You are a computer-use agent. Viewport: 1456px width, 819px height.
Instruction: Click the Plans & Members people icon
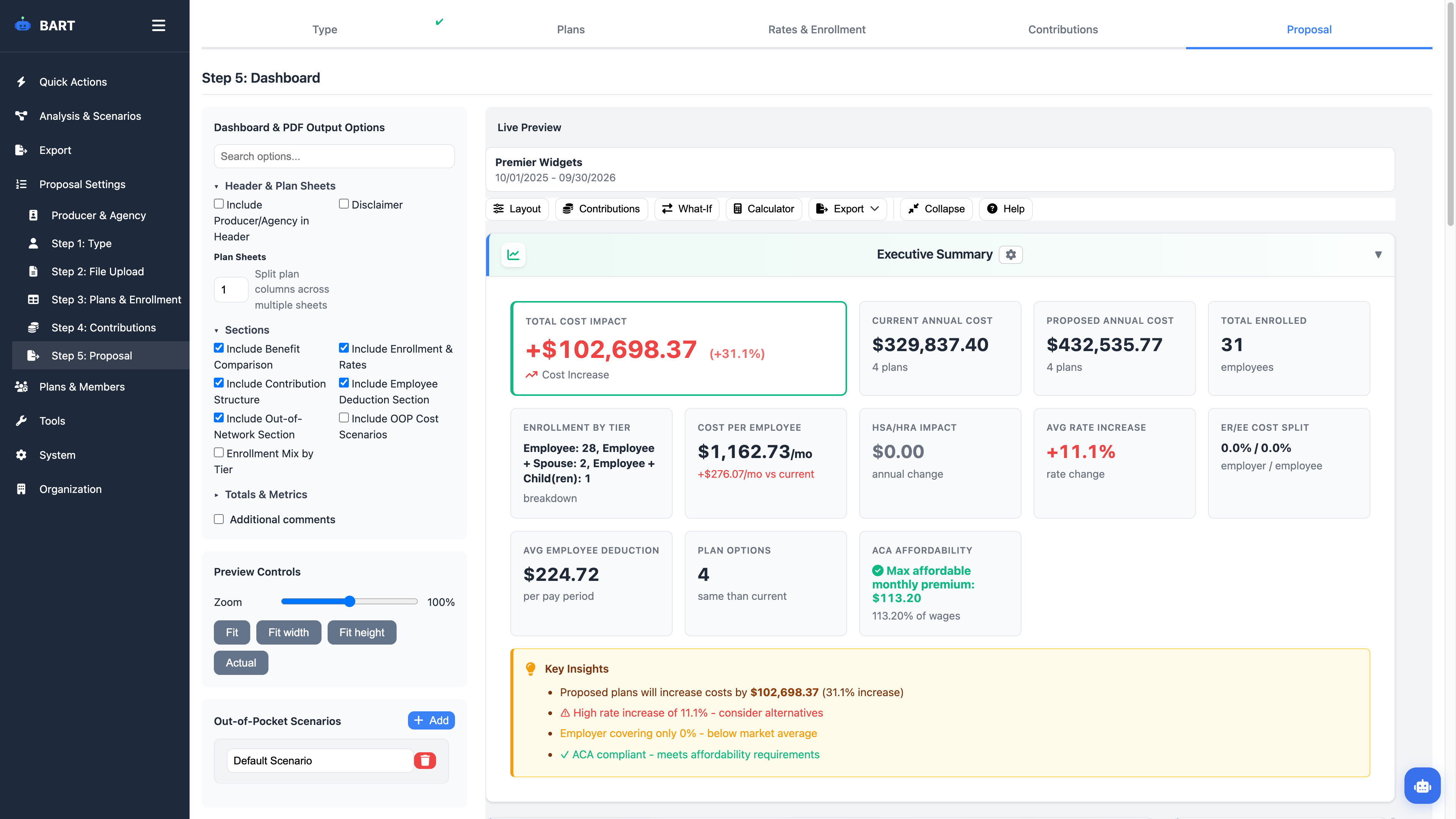(22, 387)
